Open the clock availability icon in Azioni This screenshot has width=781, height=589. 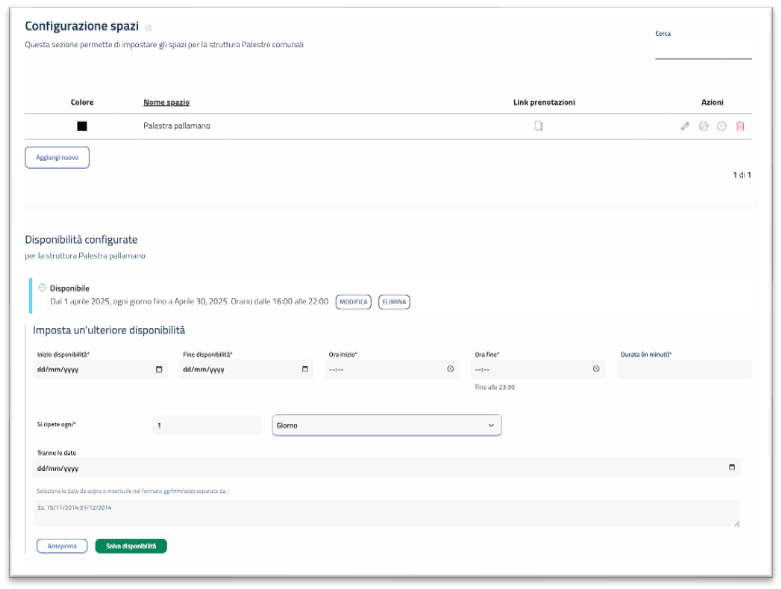(x=721, y=126)
